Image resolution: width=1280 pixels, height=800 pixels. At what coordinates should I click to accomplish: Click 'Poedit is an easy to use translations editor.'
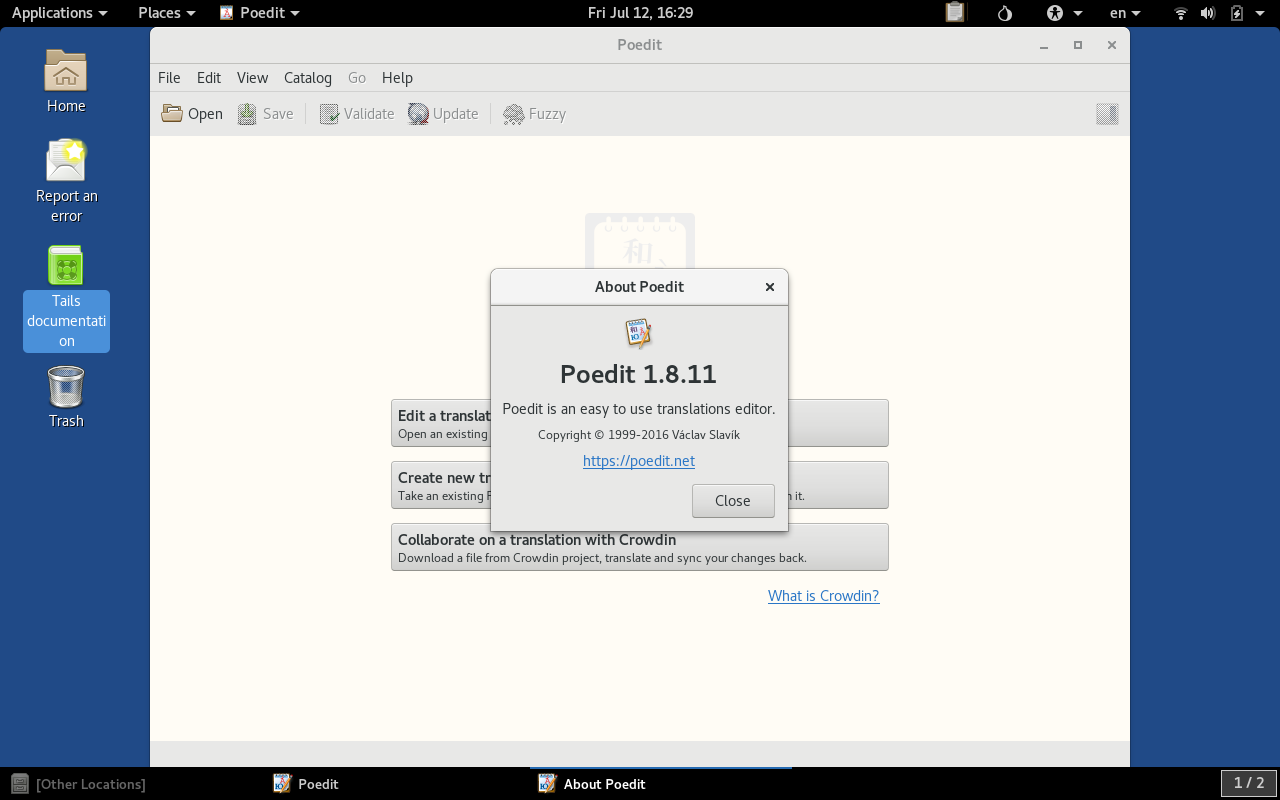click(638, 409)
